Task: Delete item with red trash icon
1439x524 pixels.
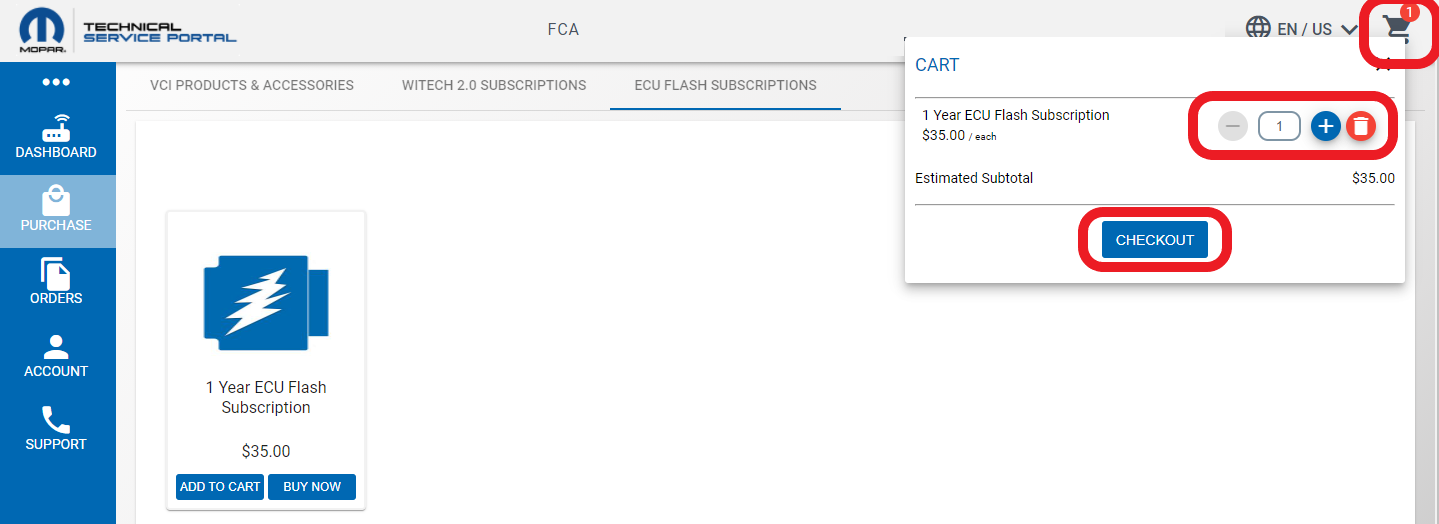Action: [x=1360, y=126]
